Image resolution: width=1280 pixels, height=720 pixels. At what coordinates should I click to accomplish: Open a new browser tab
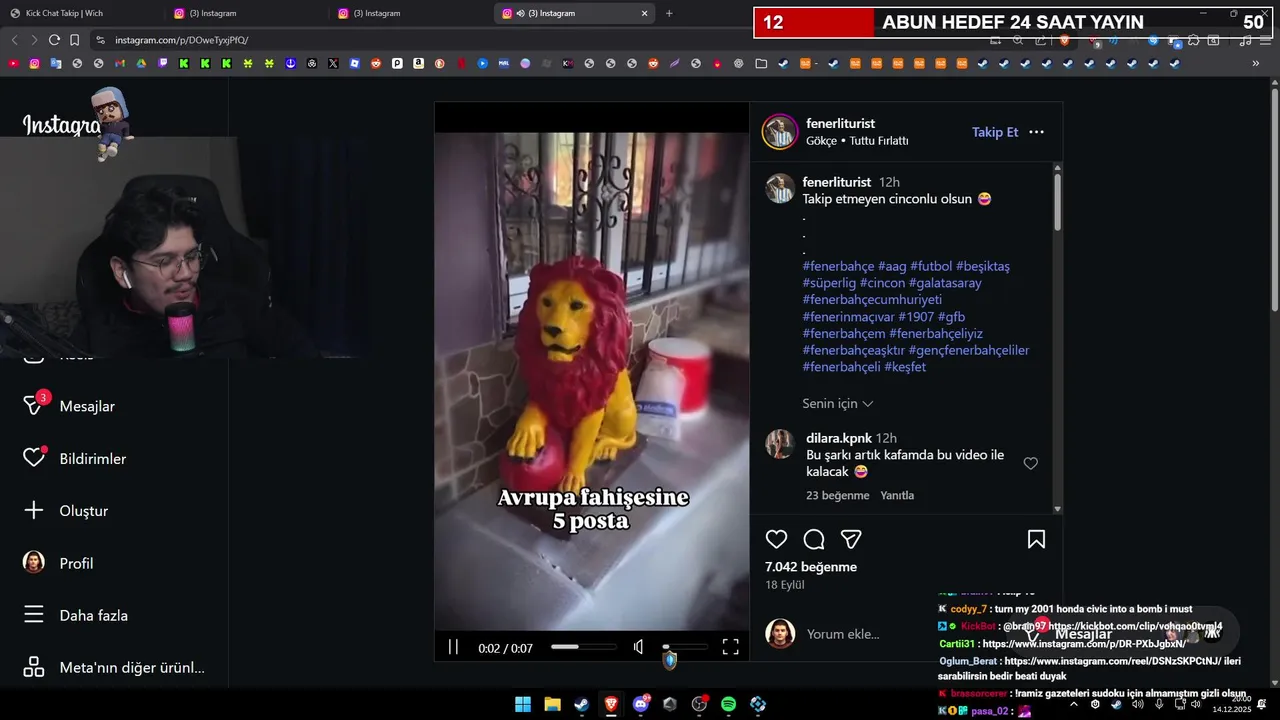(669, 13)
